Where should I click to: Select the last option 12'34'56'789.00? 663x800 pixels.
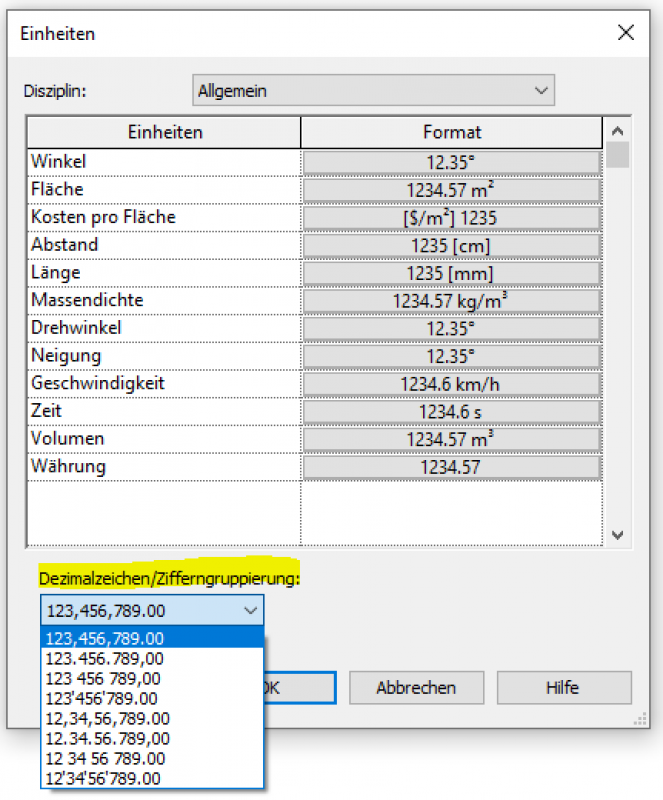click(103, 778)
